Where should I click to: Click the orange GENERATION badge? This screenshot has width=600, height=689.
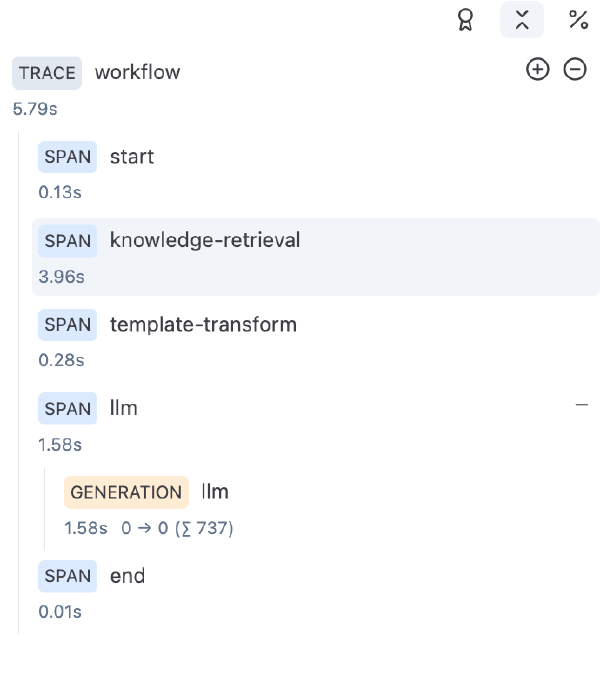pos(126,492)
